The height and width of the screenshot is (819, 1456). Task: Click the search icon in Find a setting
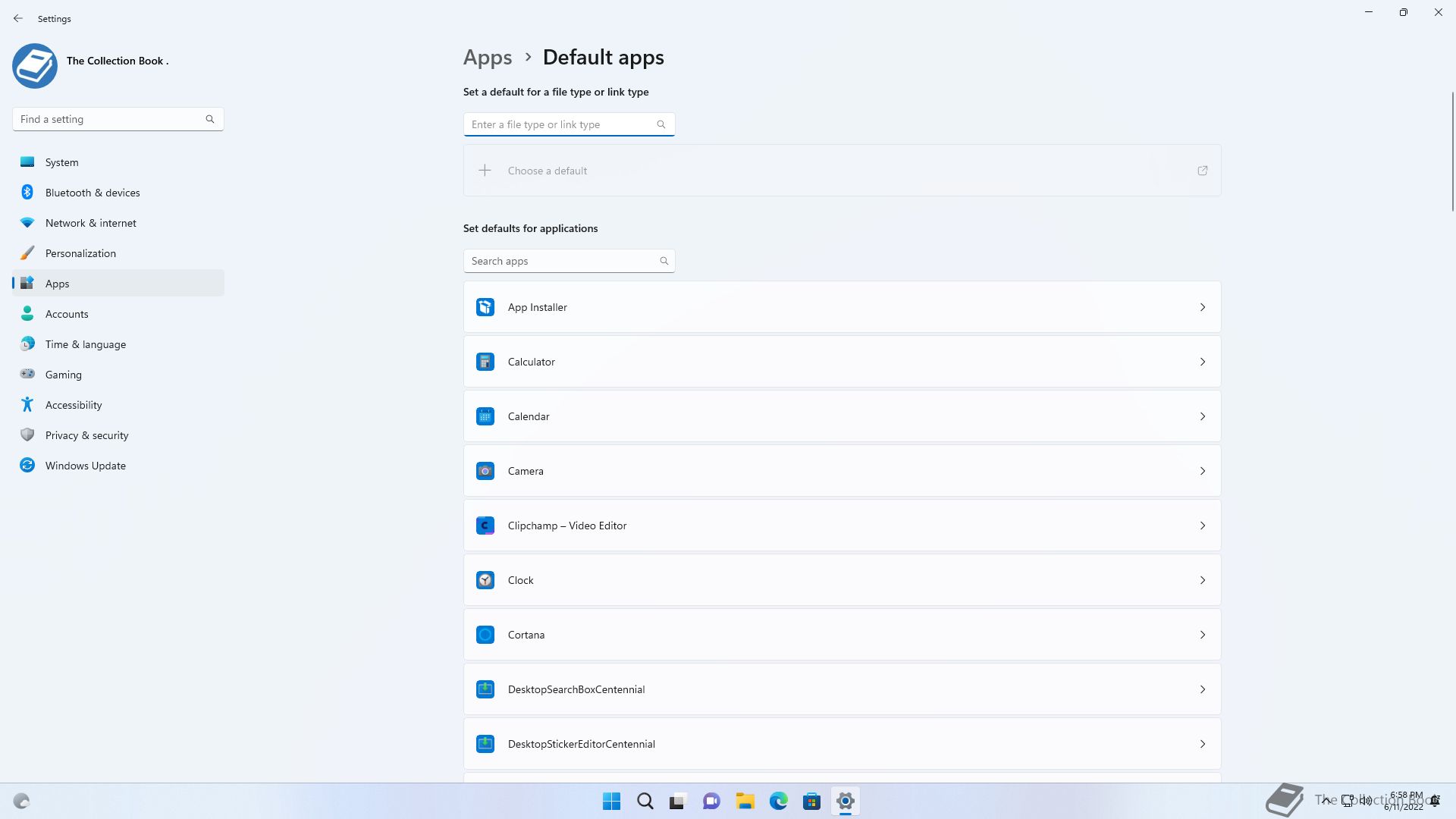click(210, 119)
